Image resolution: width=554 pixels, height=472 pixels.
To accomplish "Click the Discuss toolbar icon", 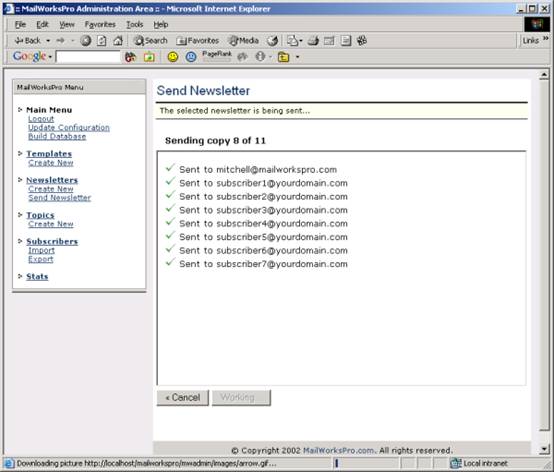I will [x=346, y=41].
